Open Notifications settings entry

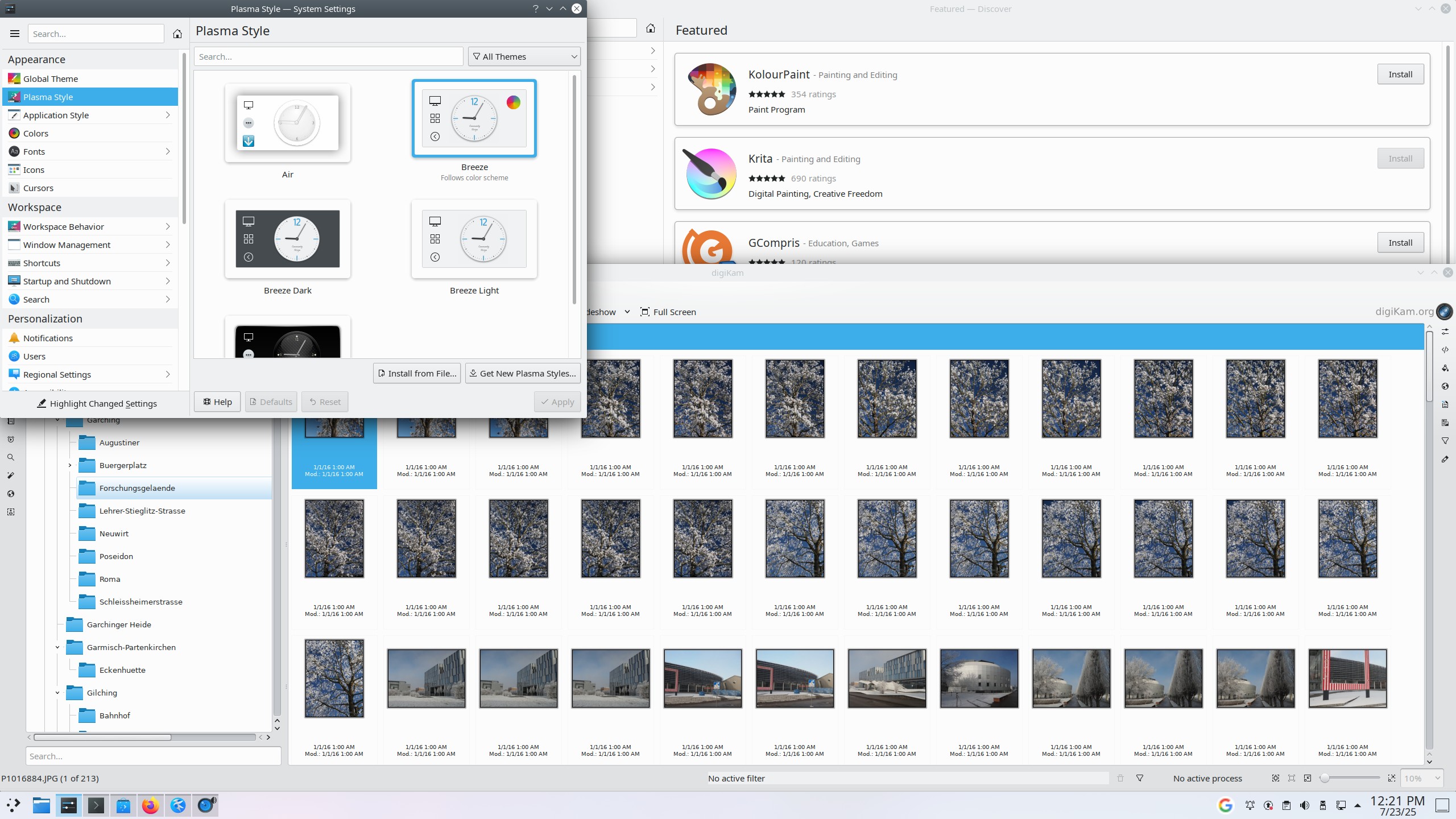[x=90, y=338]
